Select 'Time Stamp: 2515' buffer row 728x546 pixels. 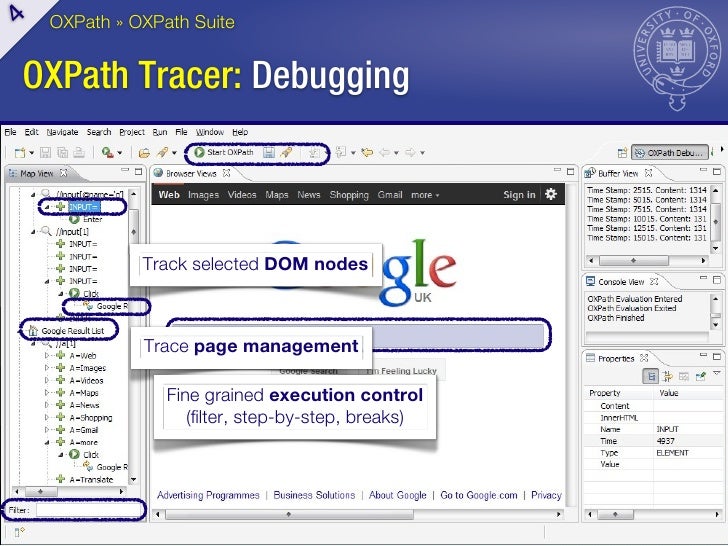coord(646,190)
